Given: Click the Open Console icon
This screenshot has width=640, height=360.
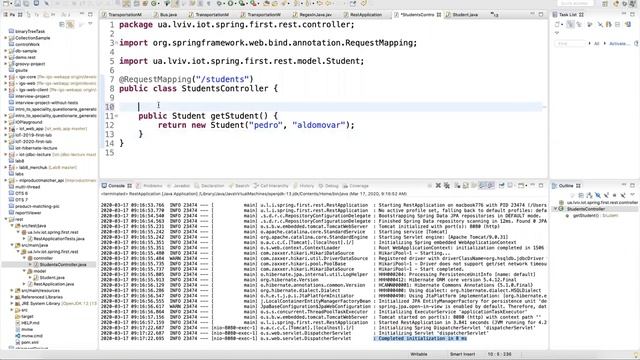Looking at the screenshot, I should coord(521,186).
